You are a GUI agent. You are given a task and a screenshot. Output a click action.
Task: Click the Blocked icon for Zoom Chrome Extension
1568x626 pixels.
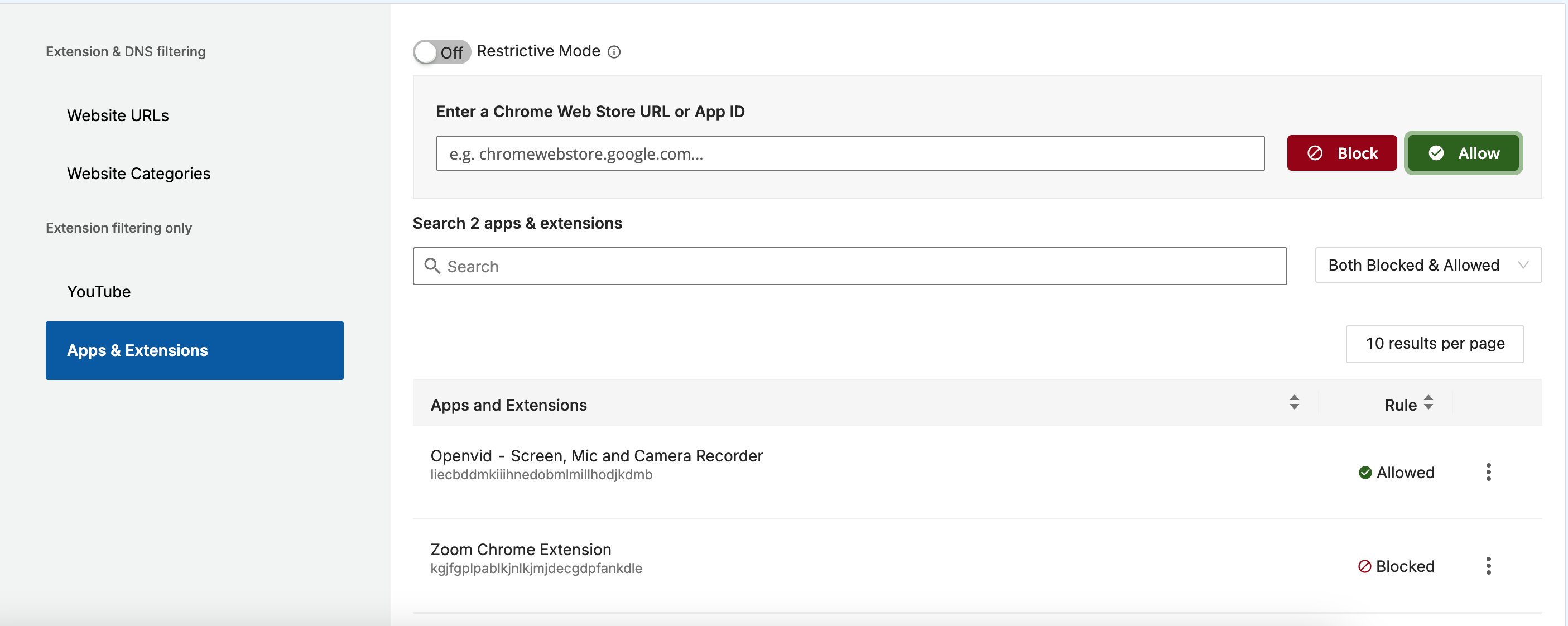click(x=1364, y=566)
